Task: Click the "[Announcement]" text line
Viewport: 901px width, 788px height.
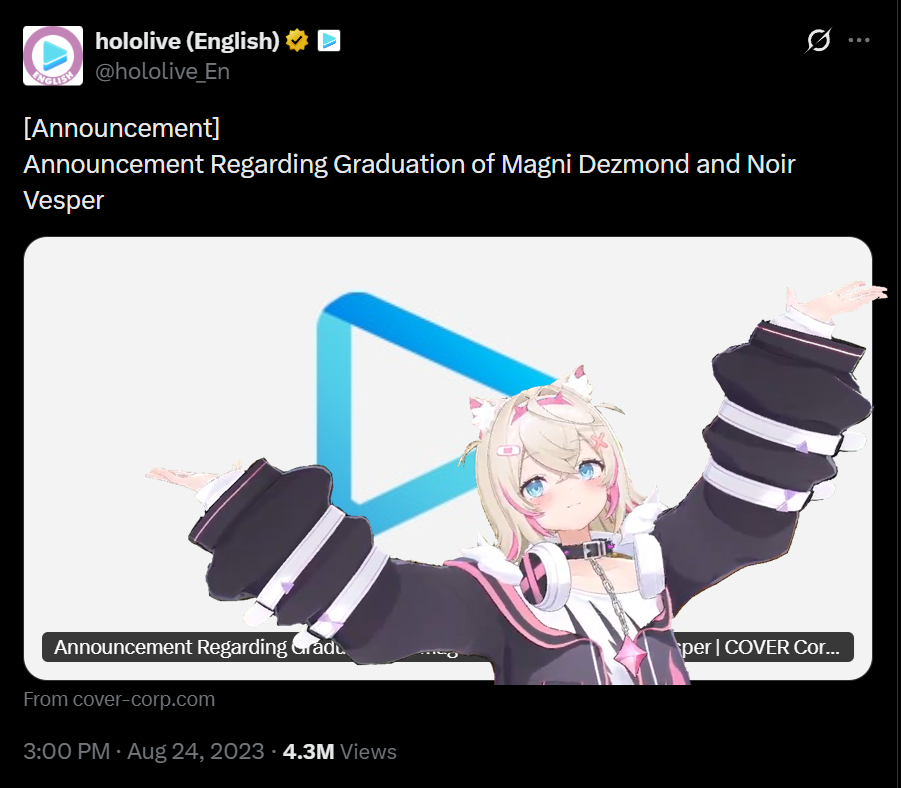Action: tap(122, 128)
